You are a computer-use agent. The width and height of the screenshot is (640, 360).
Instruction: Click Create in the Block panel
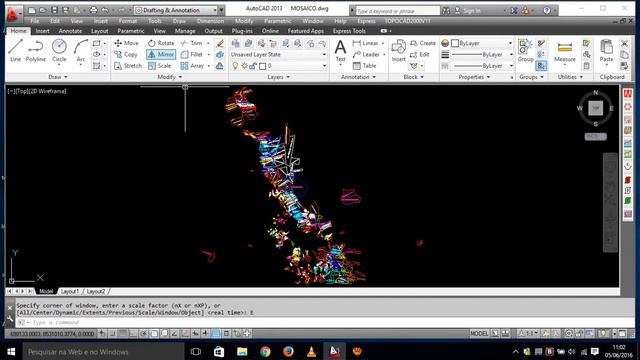[423, 43]
